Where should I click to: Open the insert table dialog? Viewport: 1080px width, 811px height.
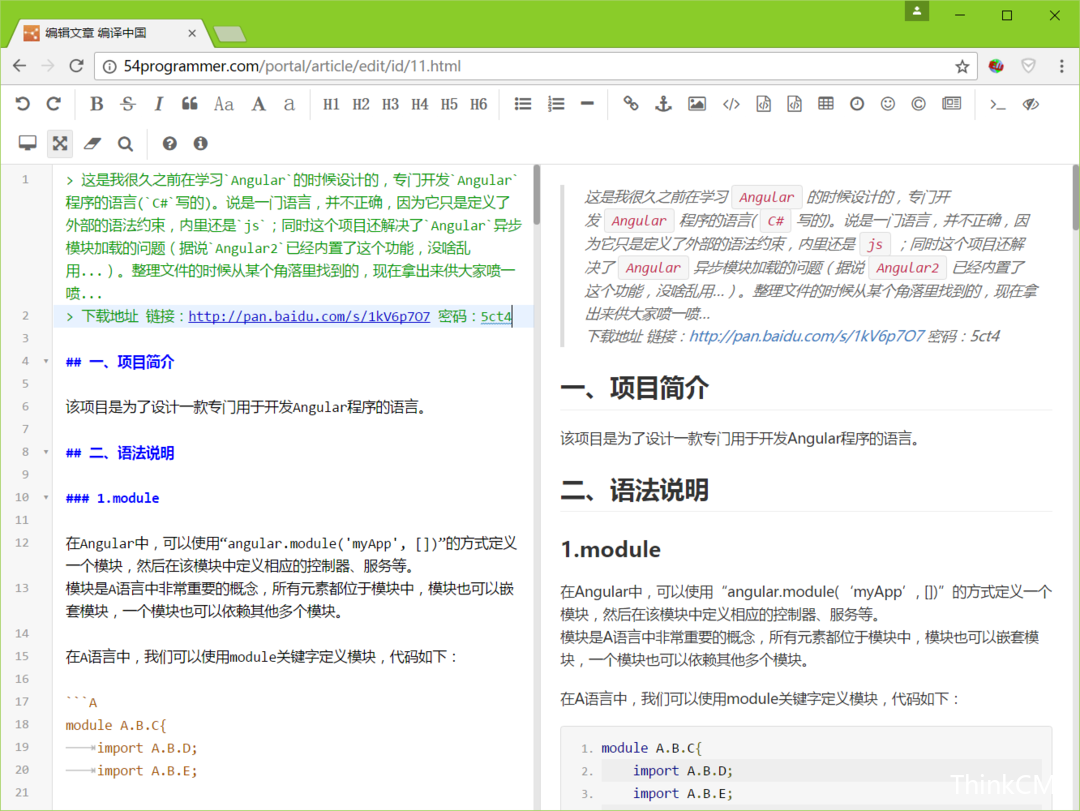pyautogui.click(x=826, y=104)
